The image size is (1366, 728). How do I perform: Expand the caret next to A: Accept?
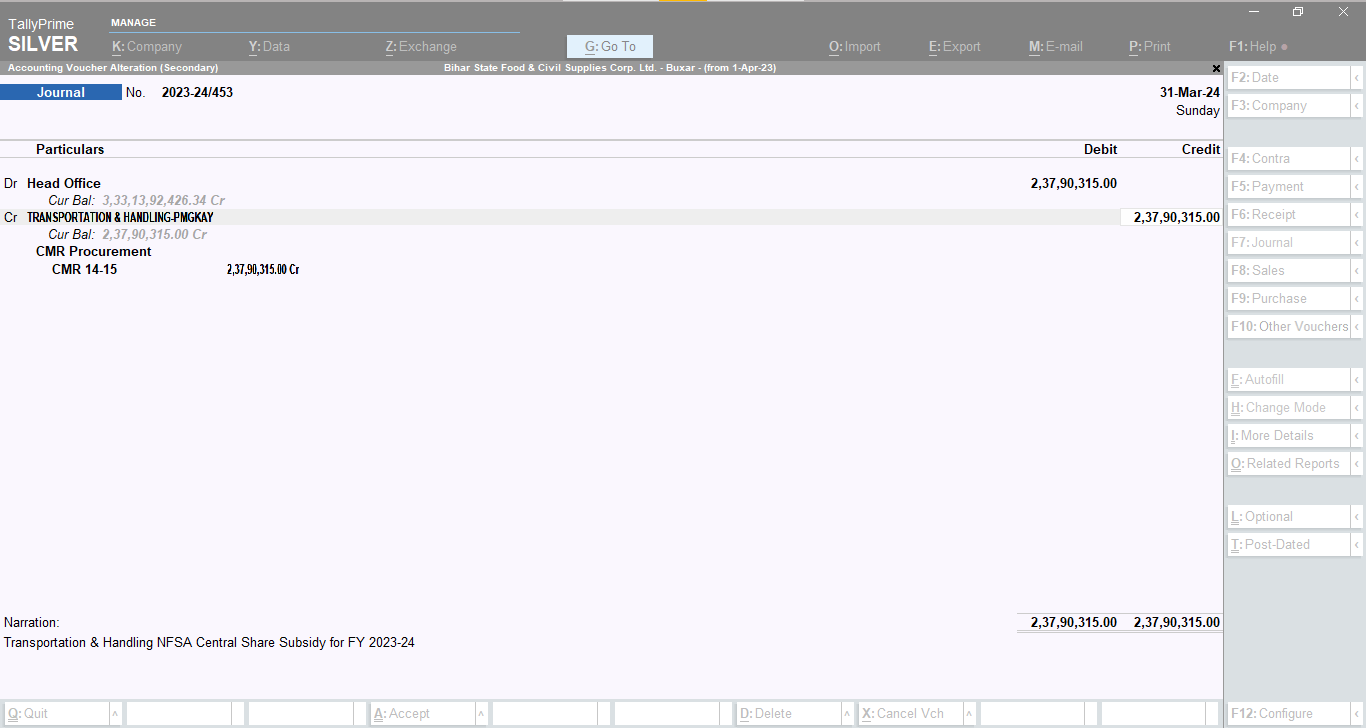click(481, 714)
